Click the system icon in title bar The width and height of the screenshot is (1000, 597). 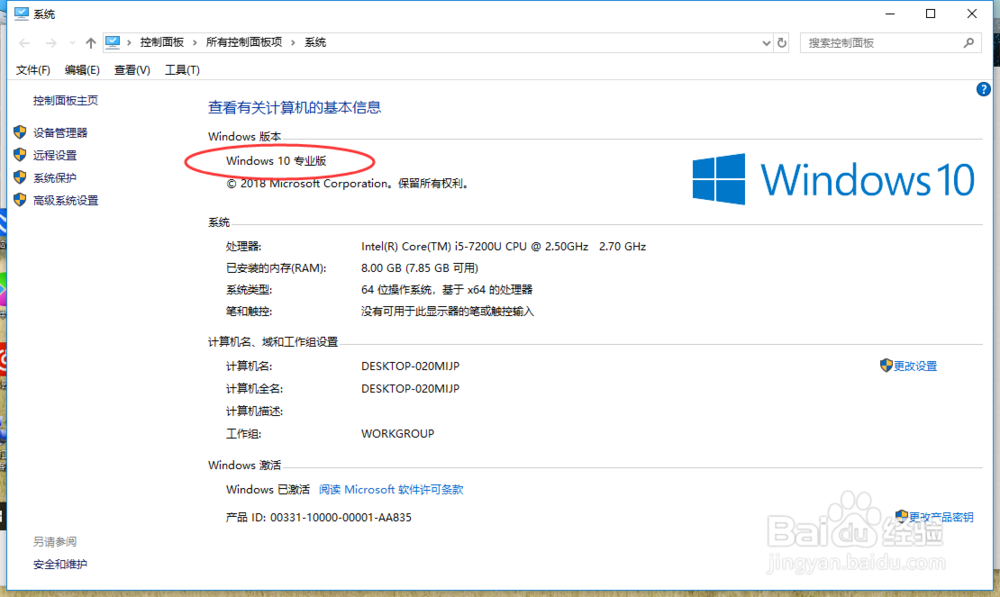click(21, 13)
